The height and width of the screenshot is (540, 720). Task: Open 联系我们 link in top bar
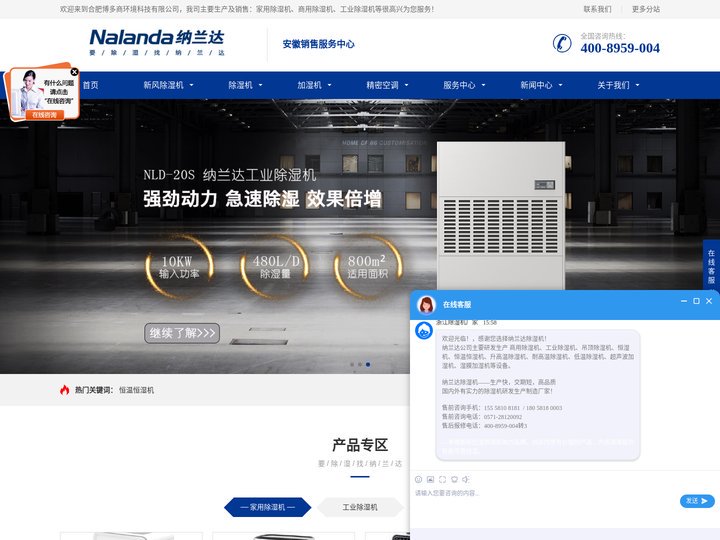click(x=597, y=9)
